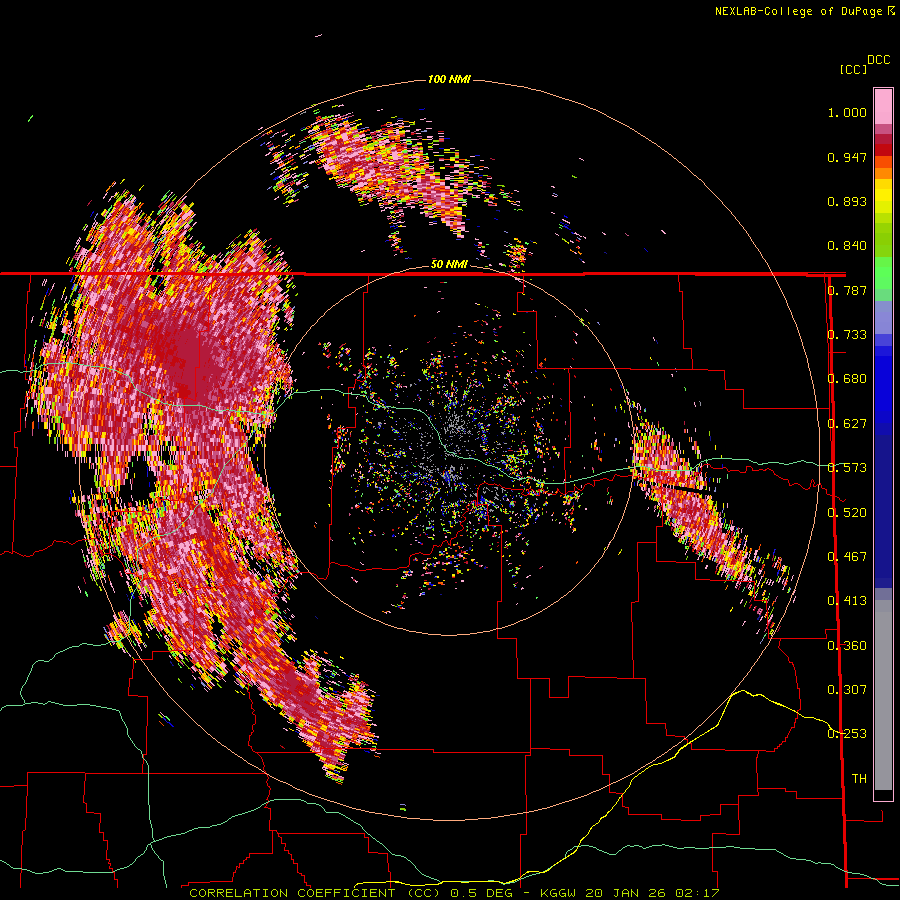Select the 0.520 legend value
Viewport: 900px width, 900px height.
click(847, 513)
